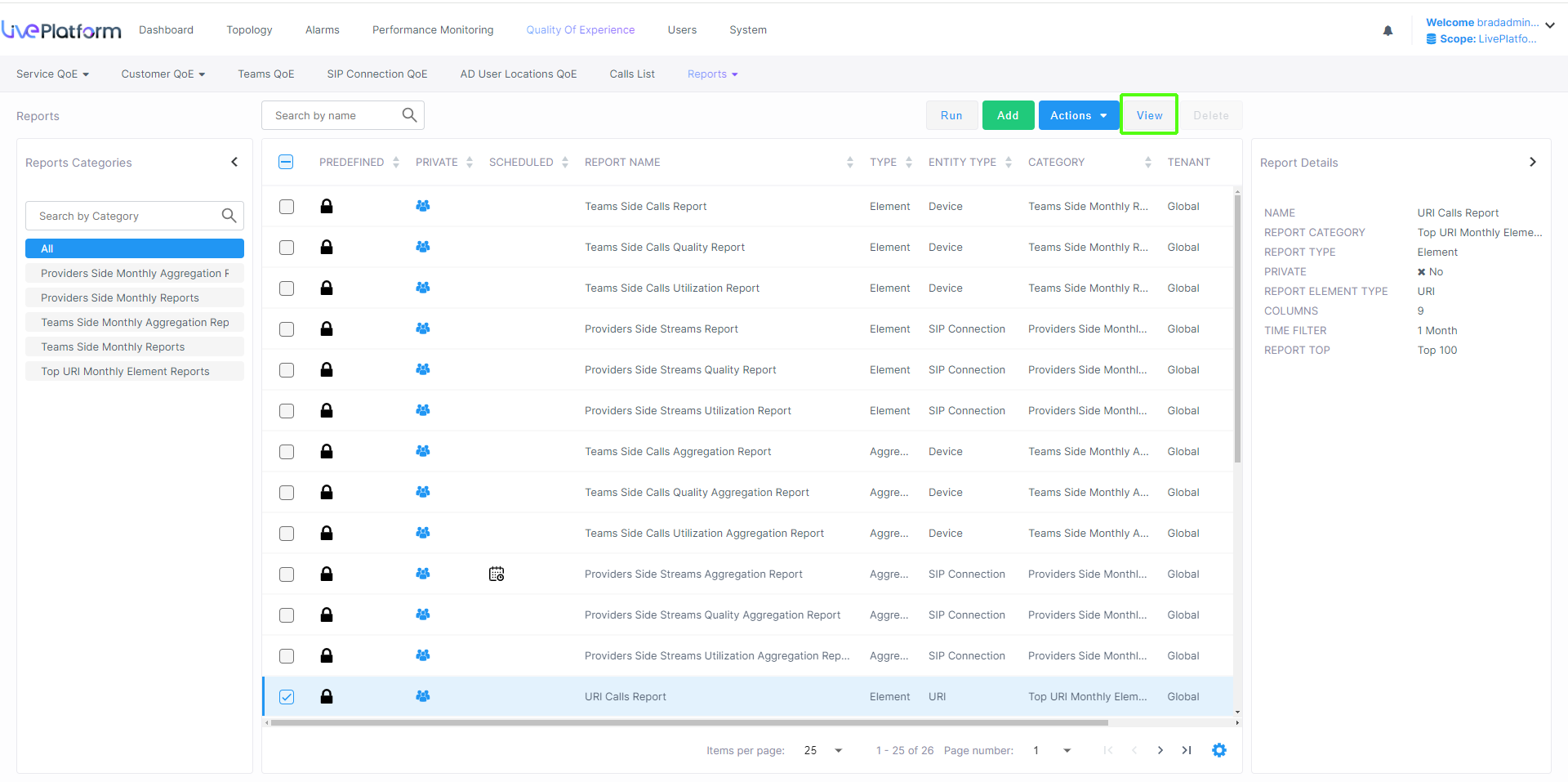Click the search magnifier in name search
1568x782 pixels.
pos(409,115)
